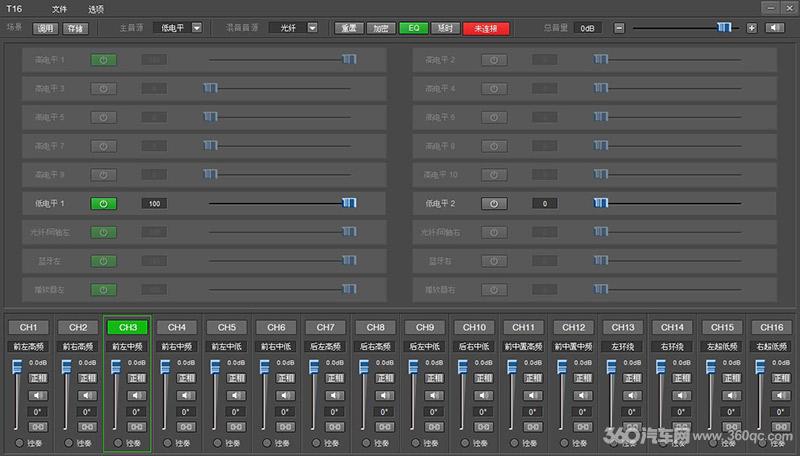The height and width of the screenshot is (456, 800).
Task: Open the 文件 menu
Action: (x=60, y=9)
